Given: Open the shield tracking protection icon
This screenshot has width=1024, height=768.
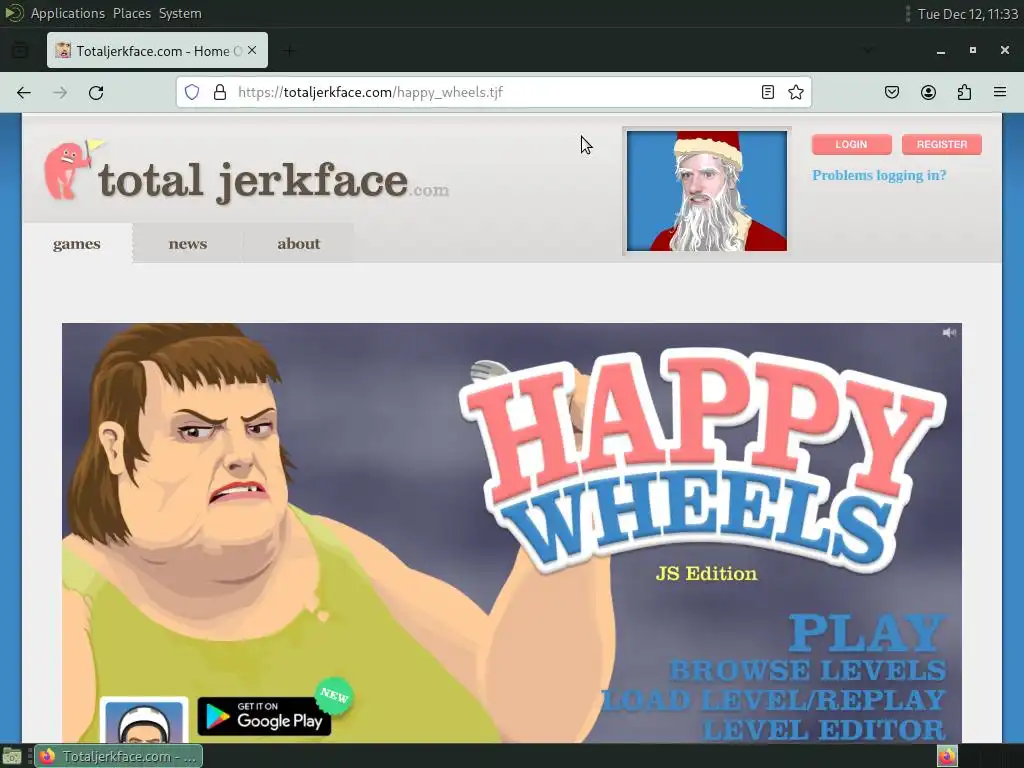Looking at the screenshot, I should tap(191, 92).
